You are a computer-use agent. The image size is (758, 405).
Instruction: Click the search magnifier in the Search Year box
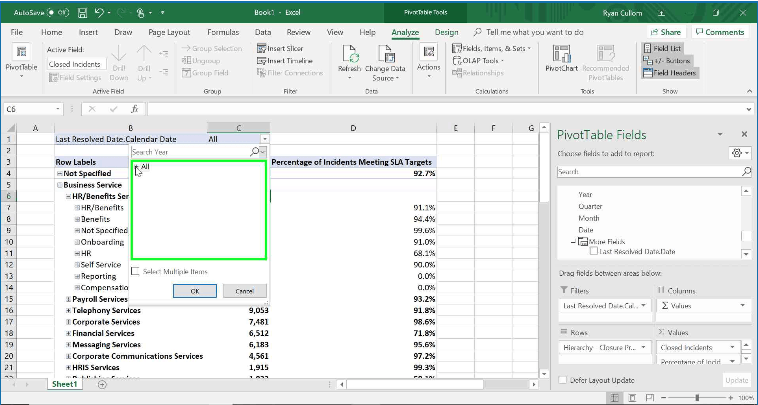tap(257, 152)
